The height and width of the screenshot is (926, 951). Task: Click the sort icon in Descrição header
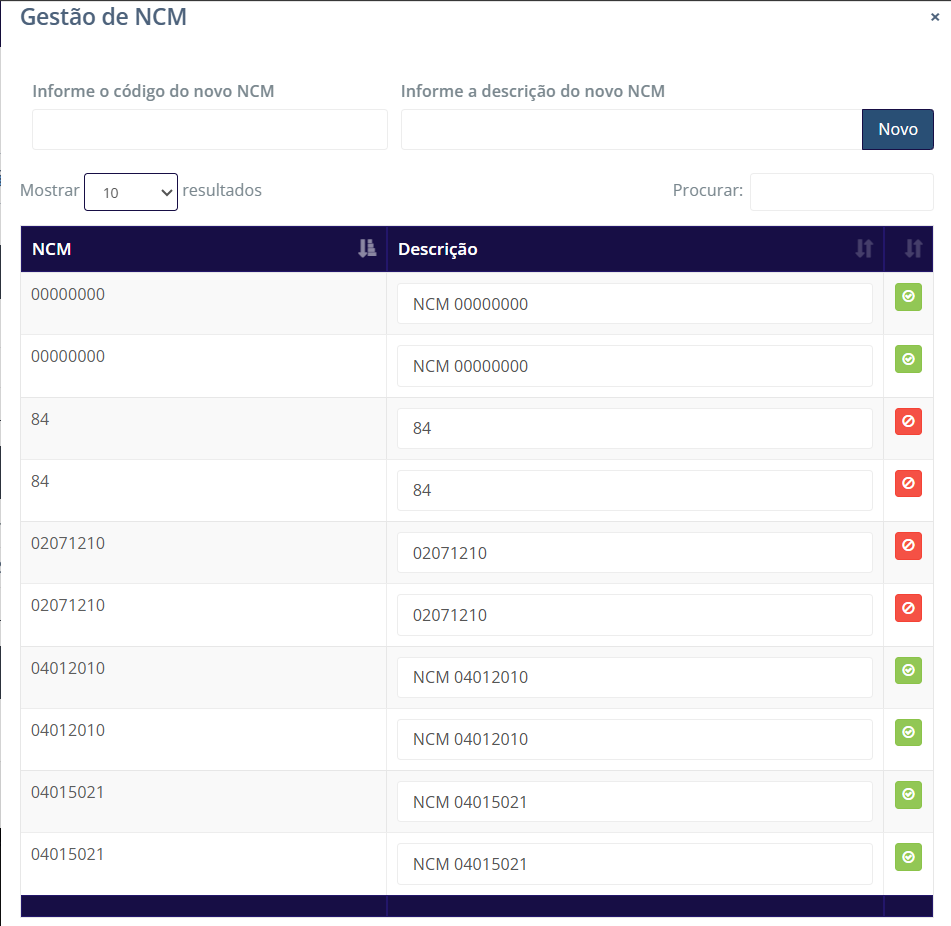coord(864,249)
